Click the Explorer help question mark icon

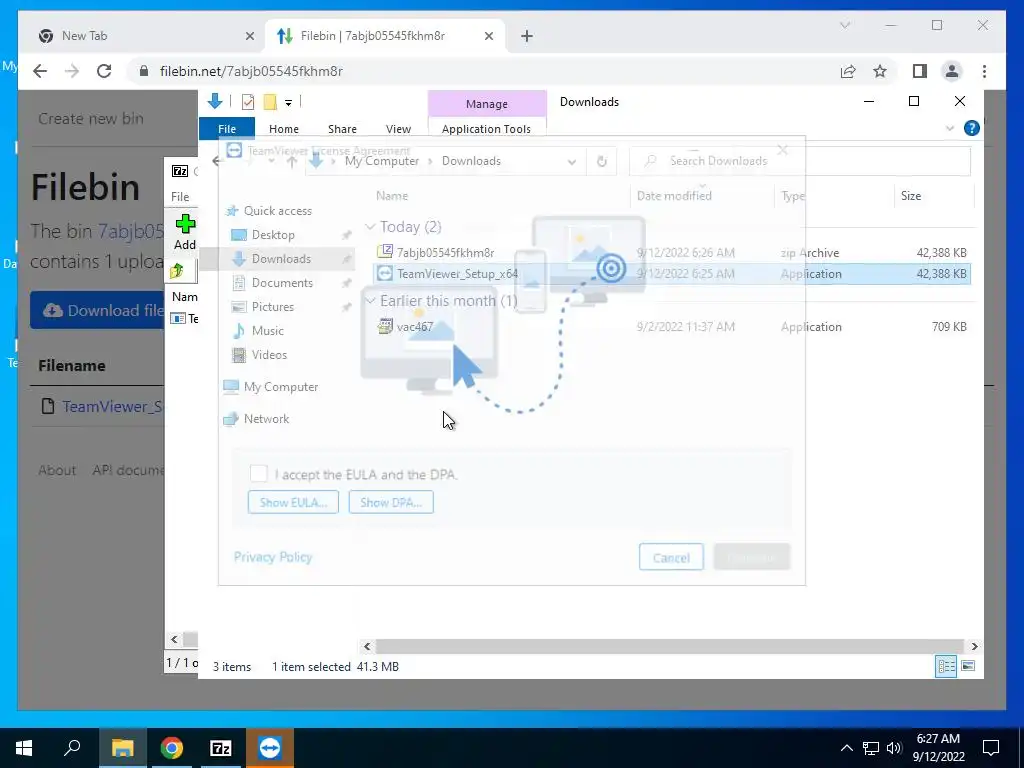[971, 128]
